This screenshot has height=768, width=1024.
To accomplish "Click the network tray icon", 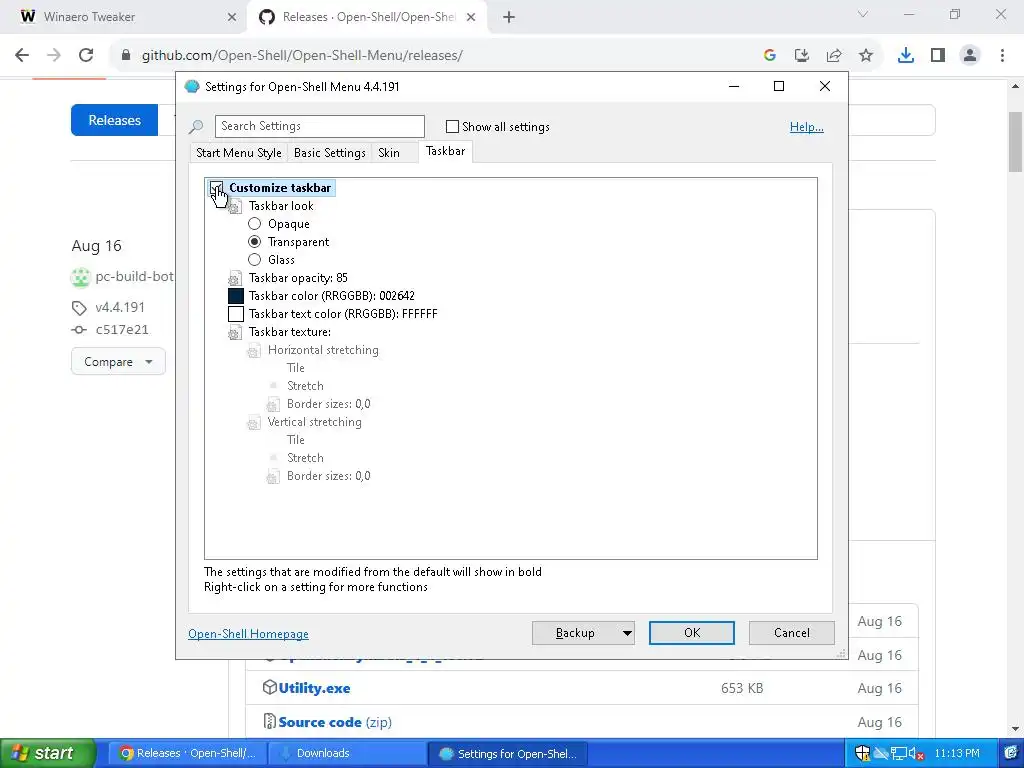I will [899, 754].
